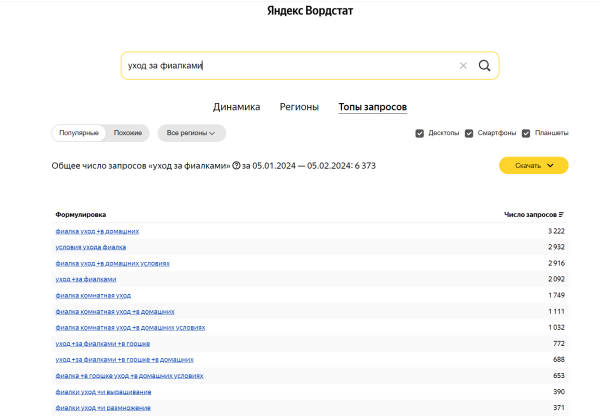This screenshot has width=600, height=418.
Task: Open link 'фиалки уход +и выращивание'
Action: click(x=103, y=392)
